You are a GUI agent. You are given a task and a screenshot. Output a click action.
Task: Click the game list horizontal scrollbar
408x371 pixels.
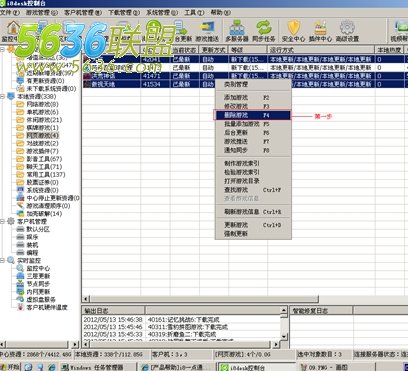coord(204,299)
